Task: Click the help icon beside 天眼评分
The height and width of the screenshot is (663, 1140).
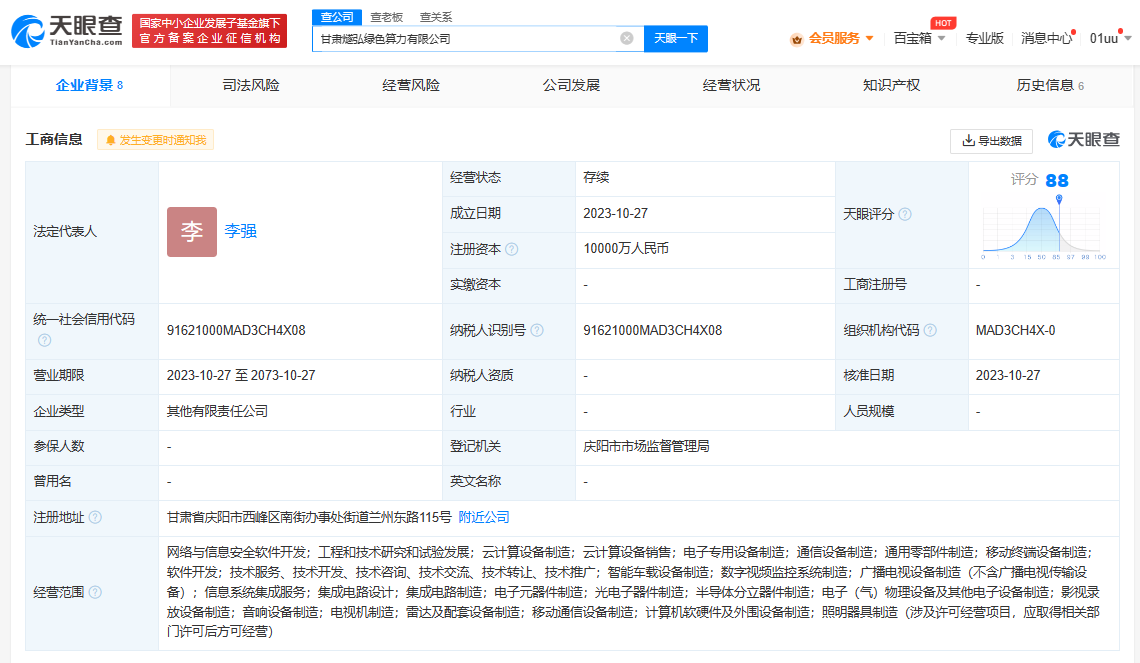Action: (905, 214)
